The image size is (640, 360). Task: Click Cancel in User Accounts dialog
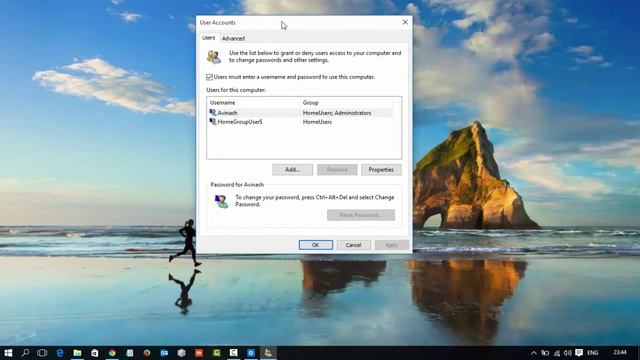(x=353, y=245)
